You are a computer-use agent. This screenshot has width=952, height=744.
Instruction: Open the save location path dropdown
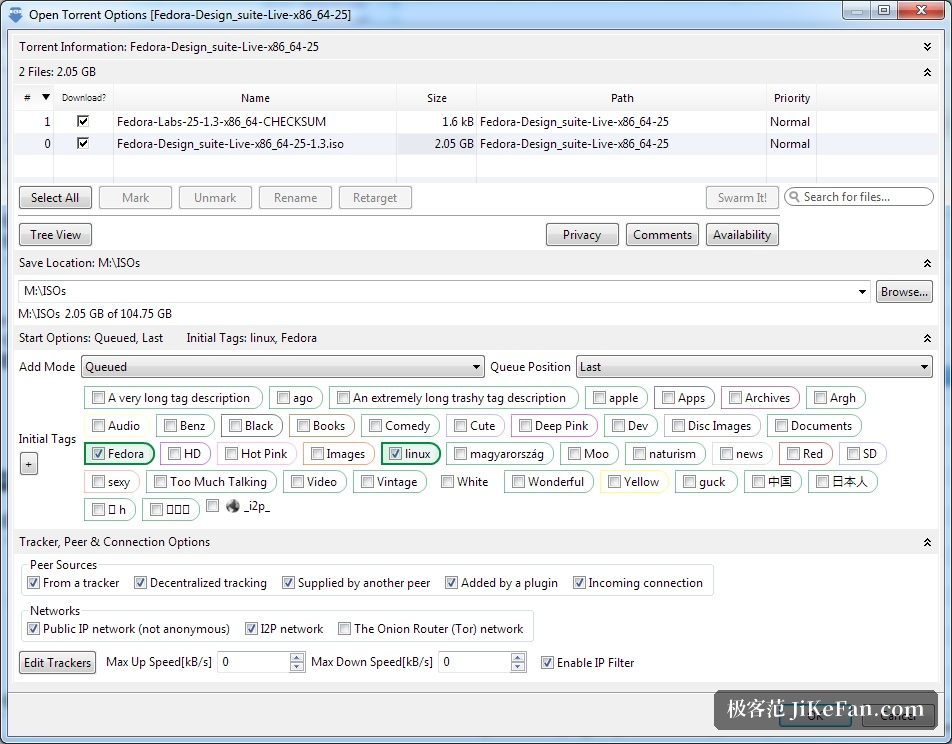click(x=862, y=292)
